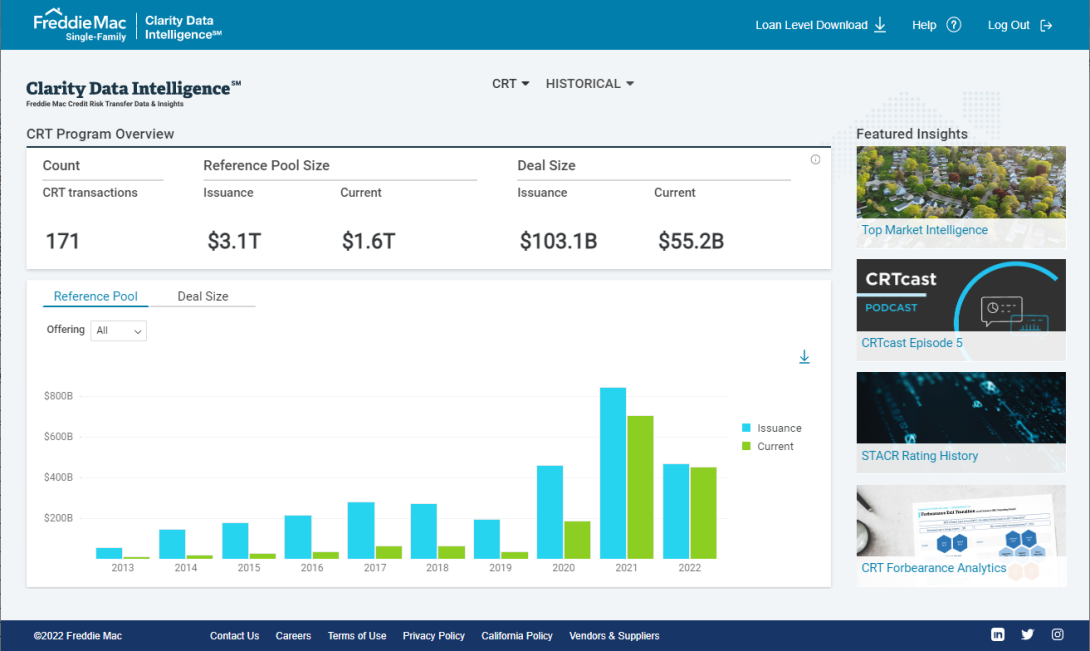Open the Twitter icon in footer
Screen dimensions: 1090x651
1027,634
